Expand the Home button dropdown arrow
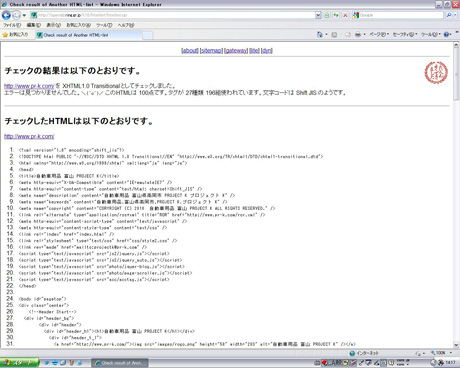This screenshot has height=368, width=460. coord(326,34)
